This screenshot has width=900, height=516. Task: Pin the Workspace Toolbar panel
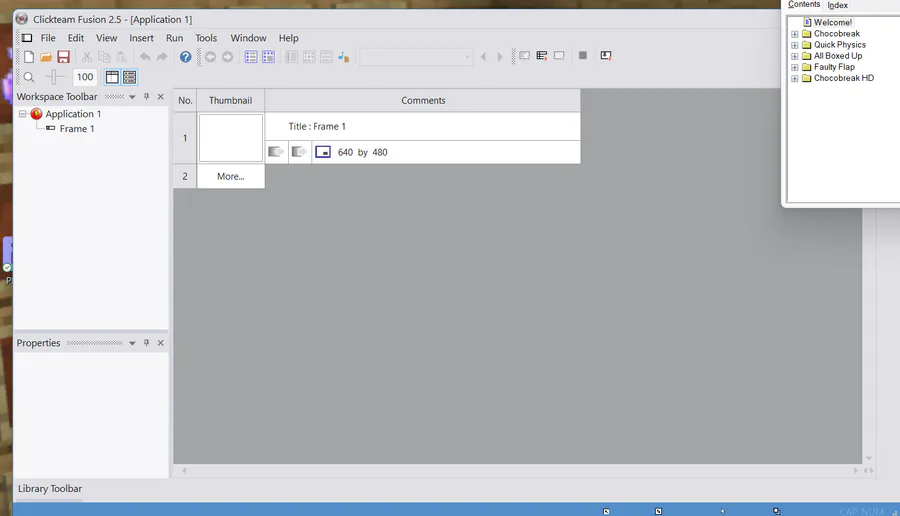point(146,96)
